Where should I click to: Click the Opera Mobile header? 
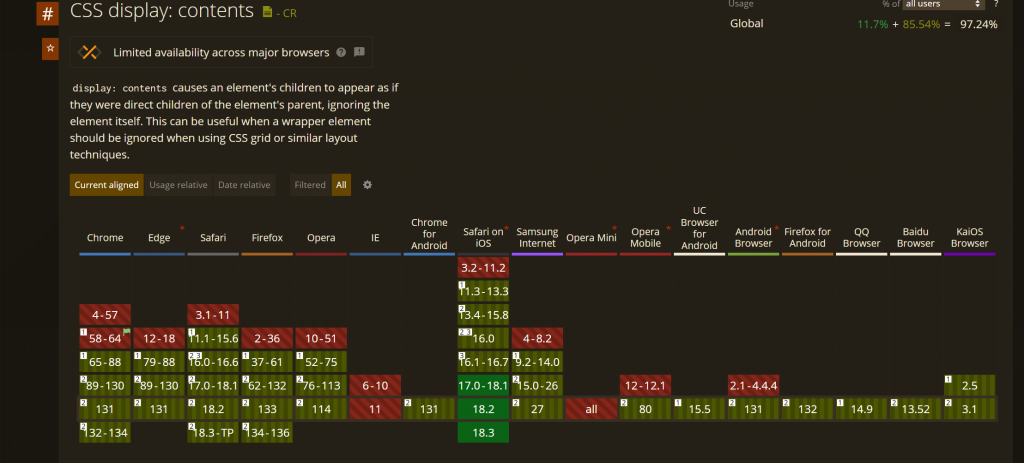point(646,237)
